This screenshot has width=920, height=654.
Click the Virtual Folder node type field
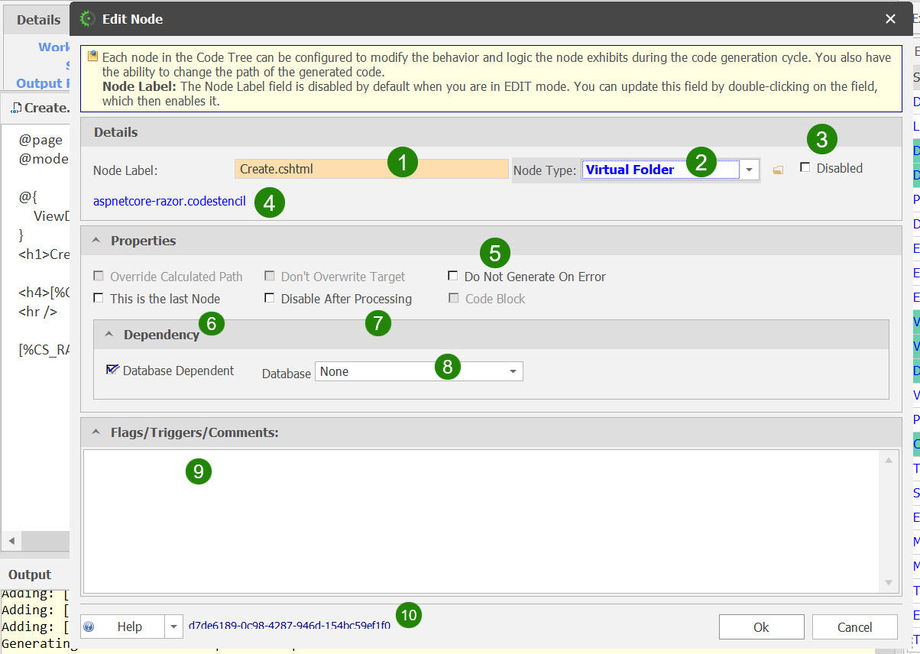point(660,170)
